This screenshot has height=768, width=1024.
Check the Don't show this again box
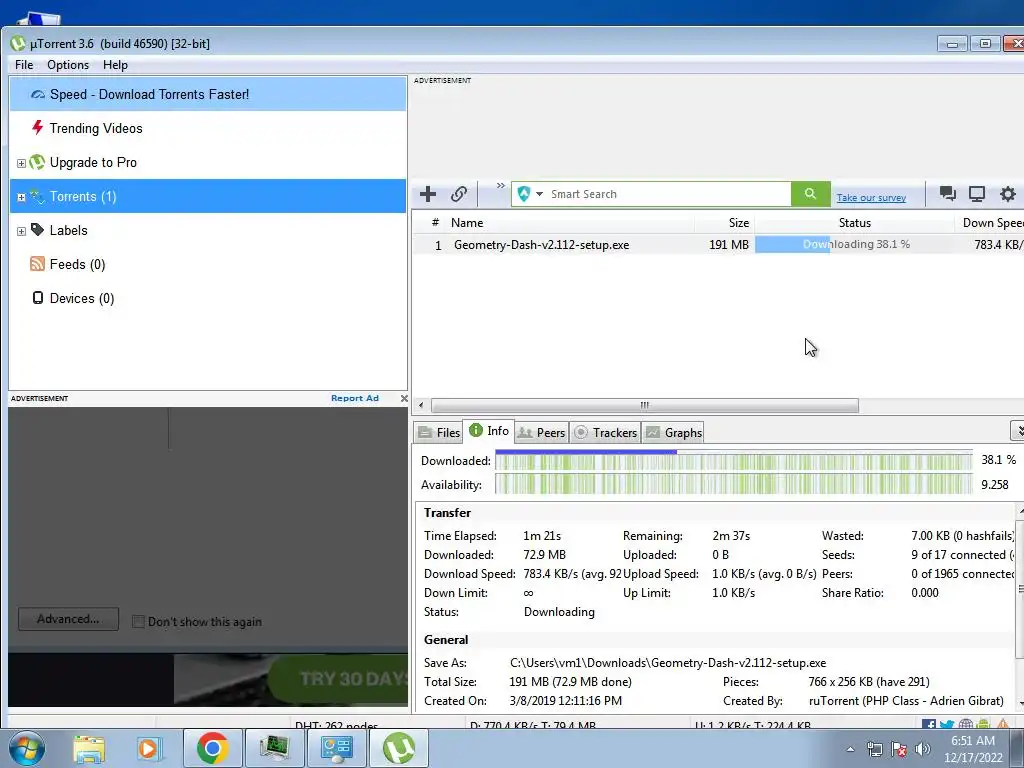[138, 621]
